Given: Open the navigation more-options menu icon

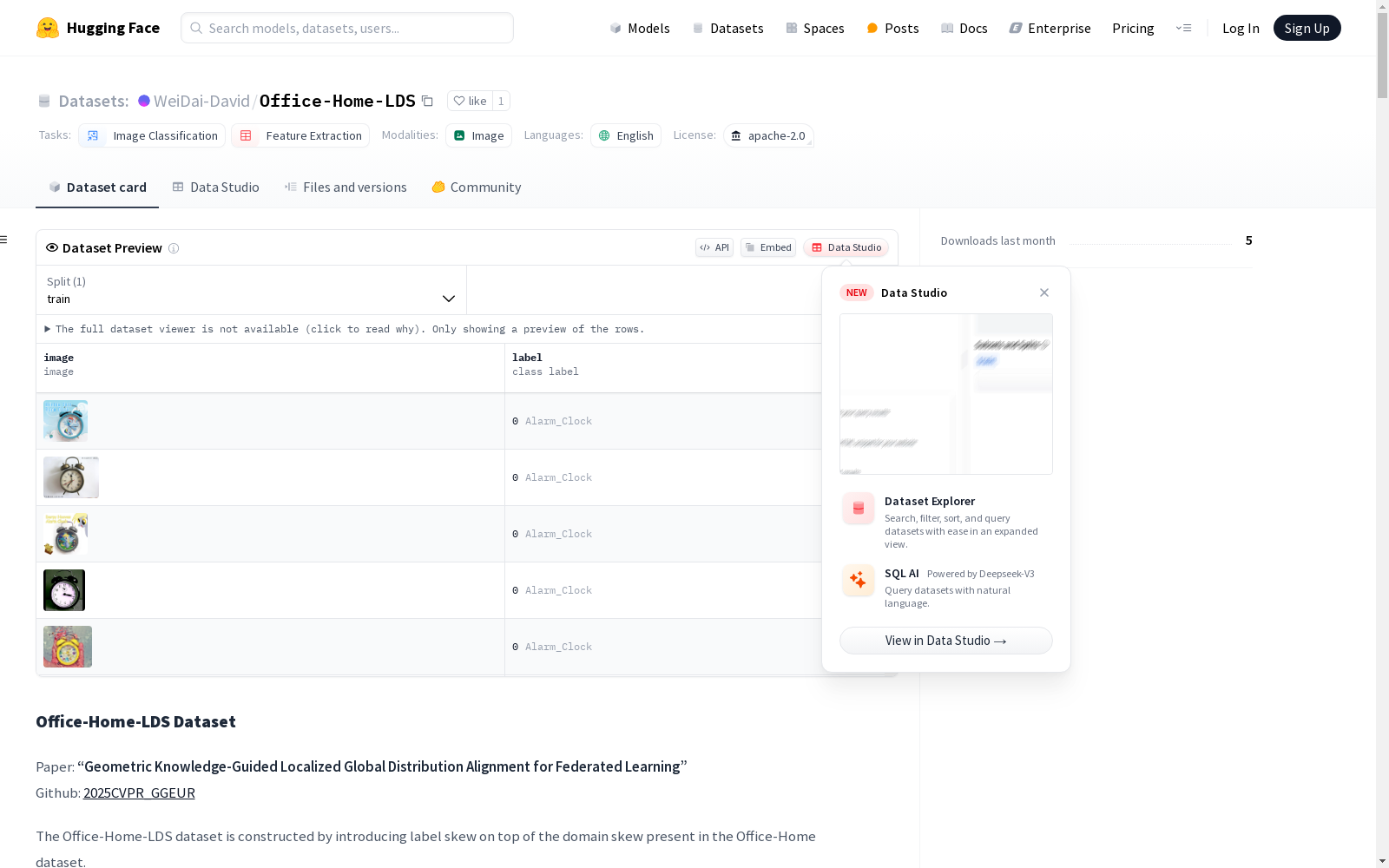Looking at the screenshot, I should (x=1184, y=28).
